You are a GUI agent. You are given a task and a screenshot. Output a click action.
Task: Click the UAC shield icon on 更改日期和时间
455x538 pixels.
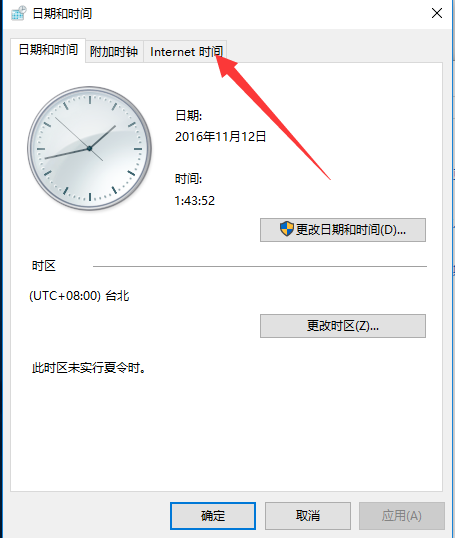pos(287,229)
